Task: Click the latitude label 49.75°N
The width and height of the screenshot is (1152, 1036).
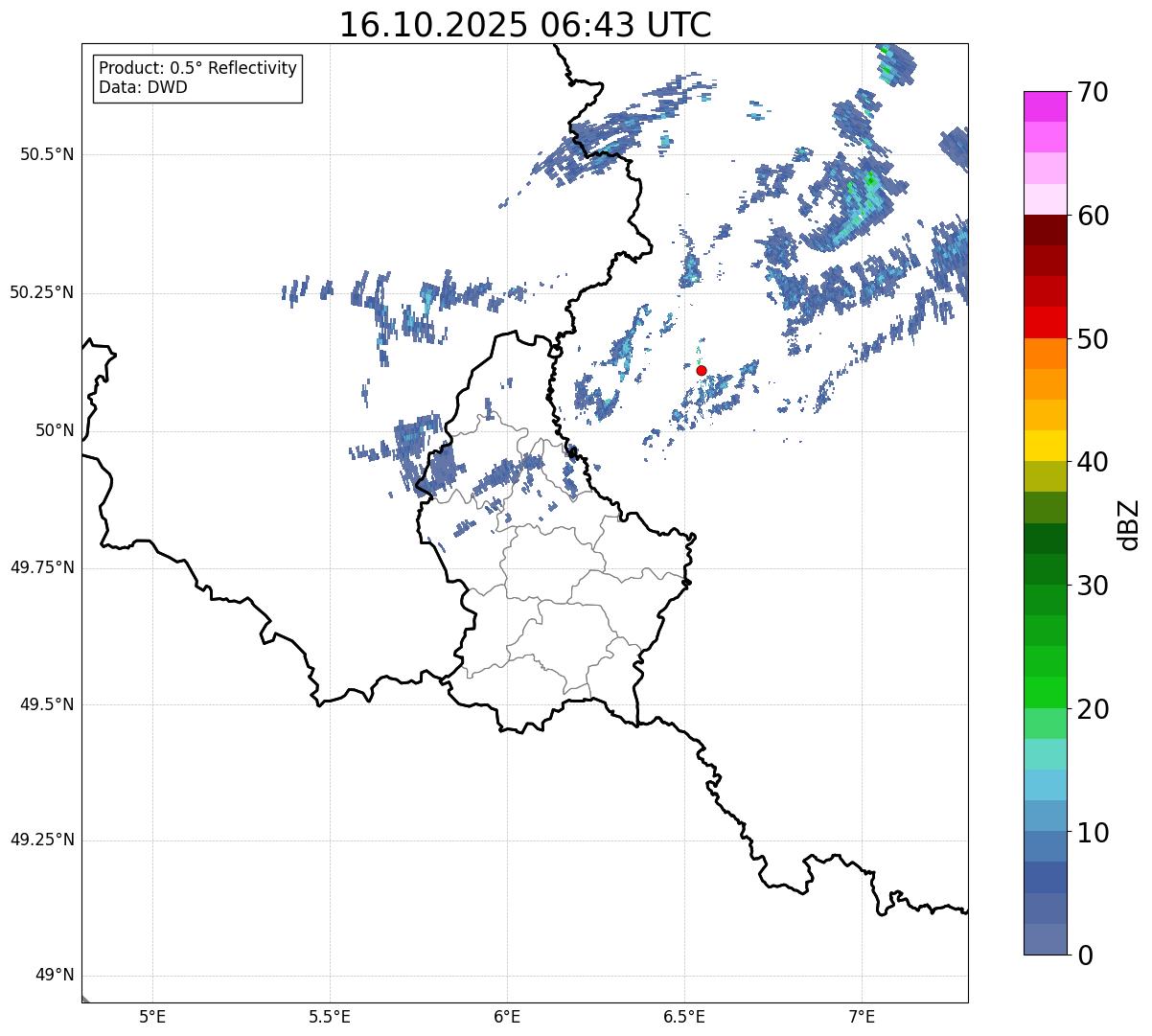Action: (42, 567)
